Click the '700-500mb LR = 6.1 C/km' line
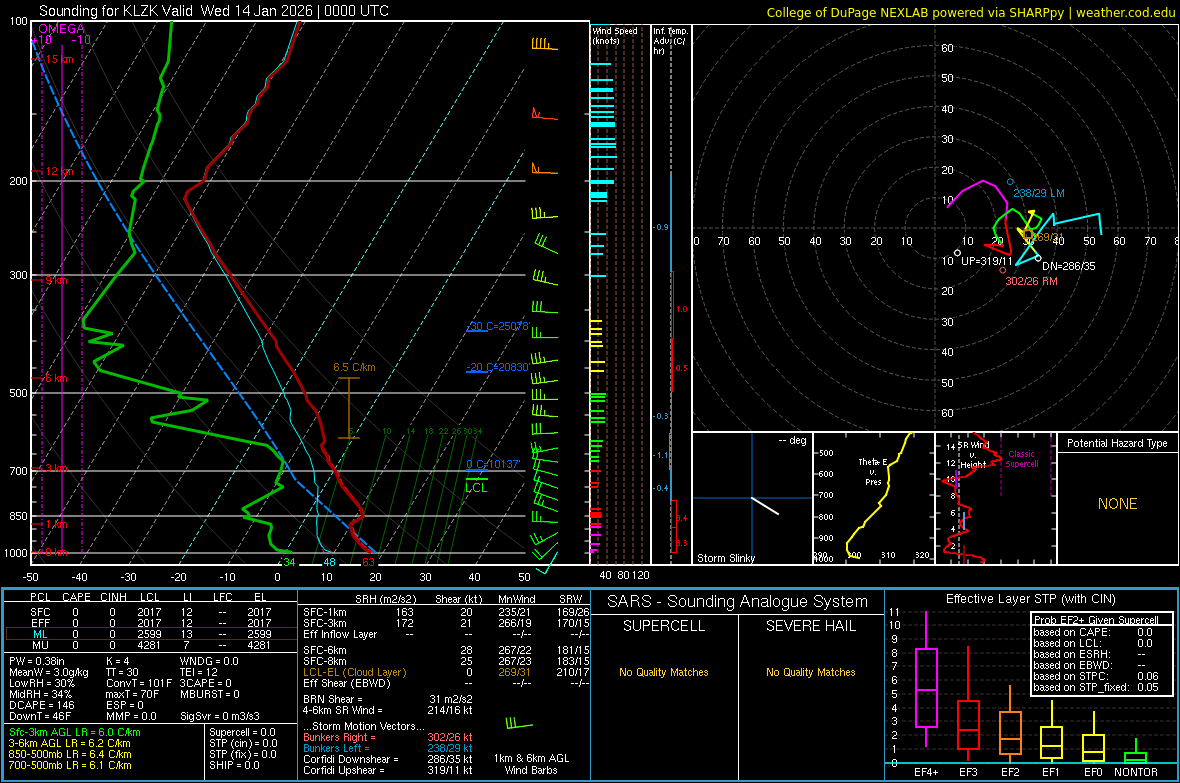Image resolution: width=1180 pixels, height=783 pixels. tap(70, 765)
